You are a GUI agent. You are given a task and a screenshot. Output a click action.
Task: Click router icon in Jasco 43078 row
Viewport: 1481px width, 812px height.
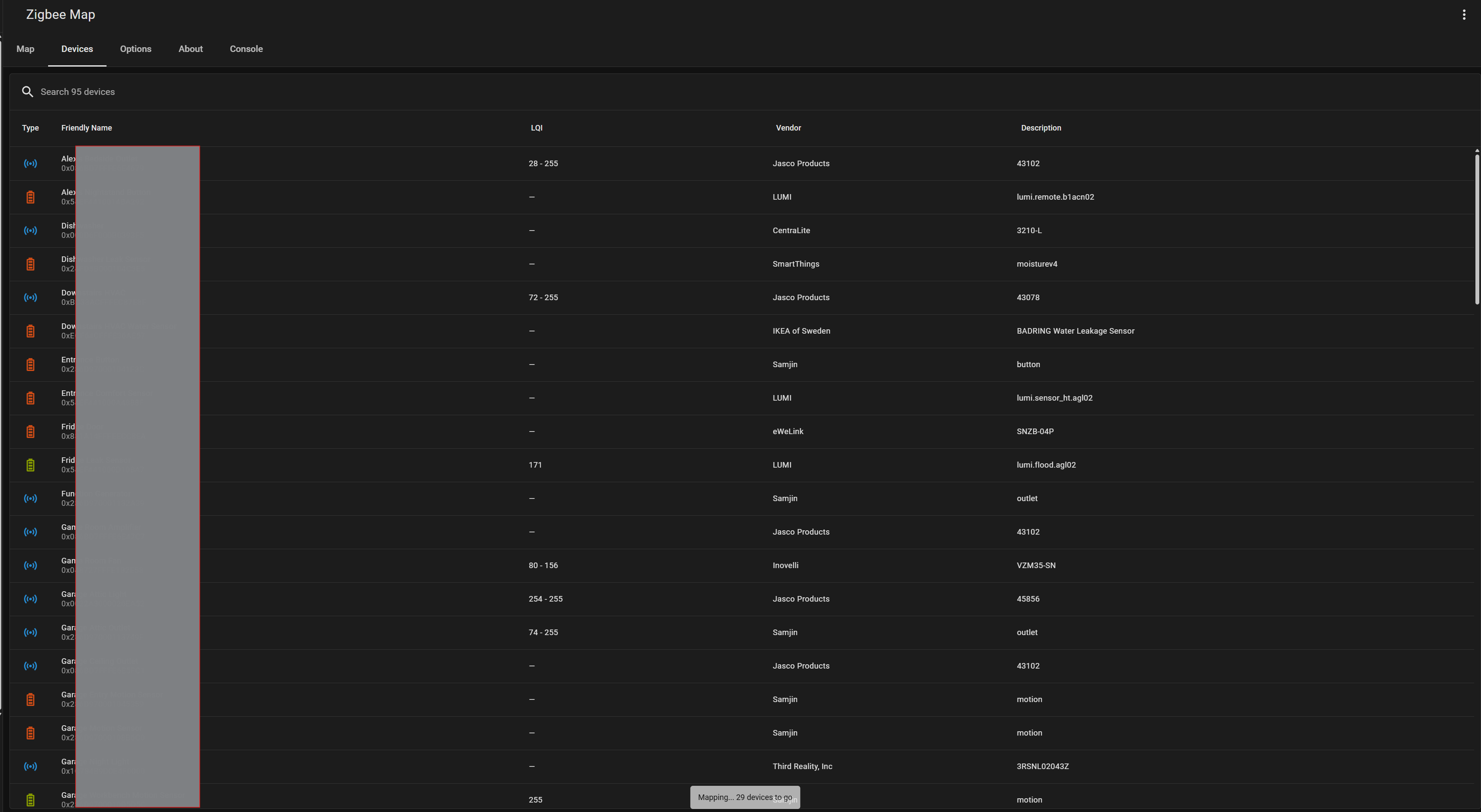pyautogui.click(x=30, y=298)
